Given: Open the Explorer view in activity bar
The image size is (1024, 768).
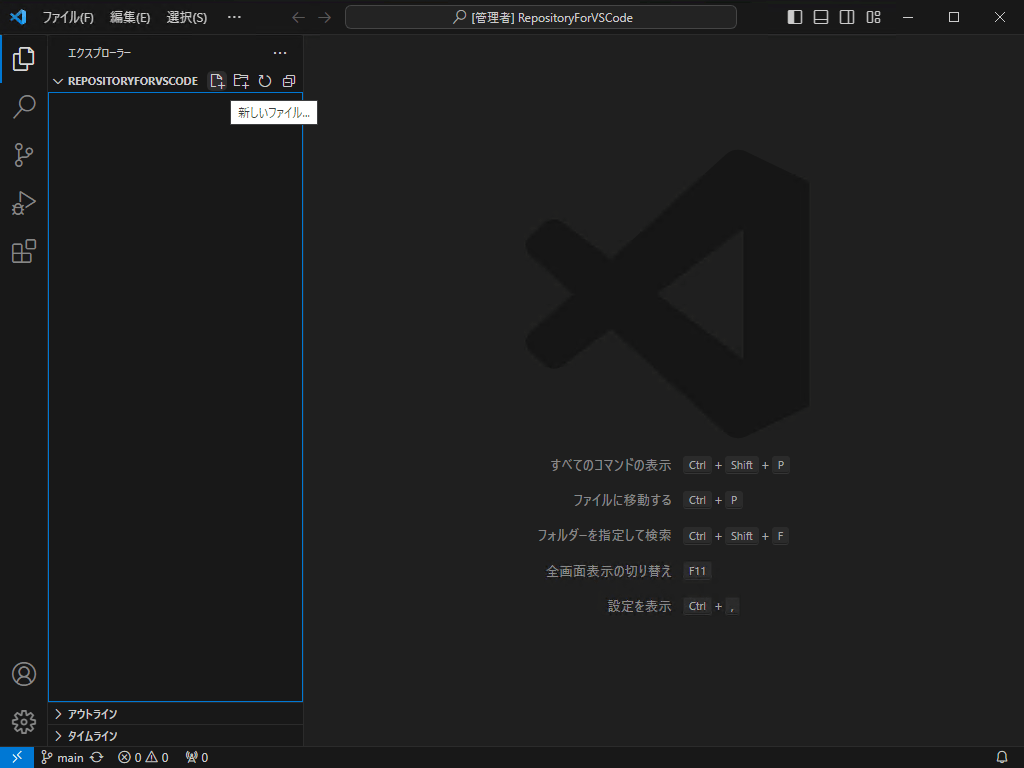Looking at the screenshot, I should (x=24, y=59).
